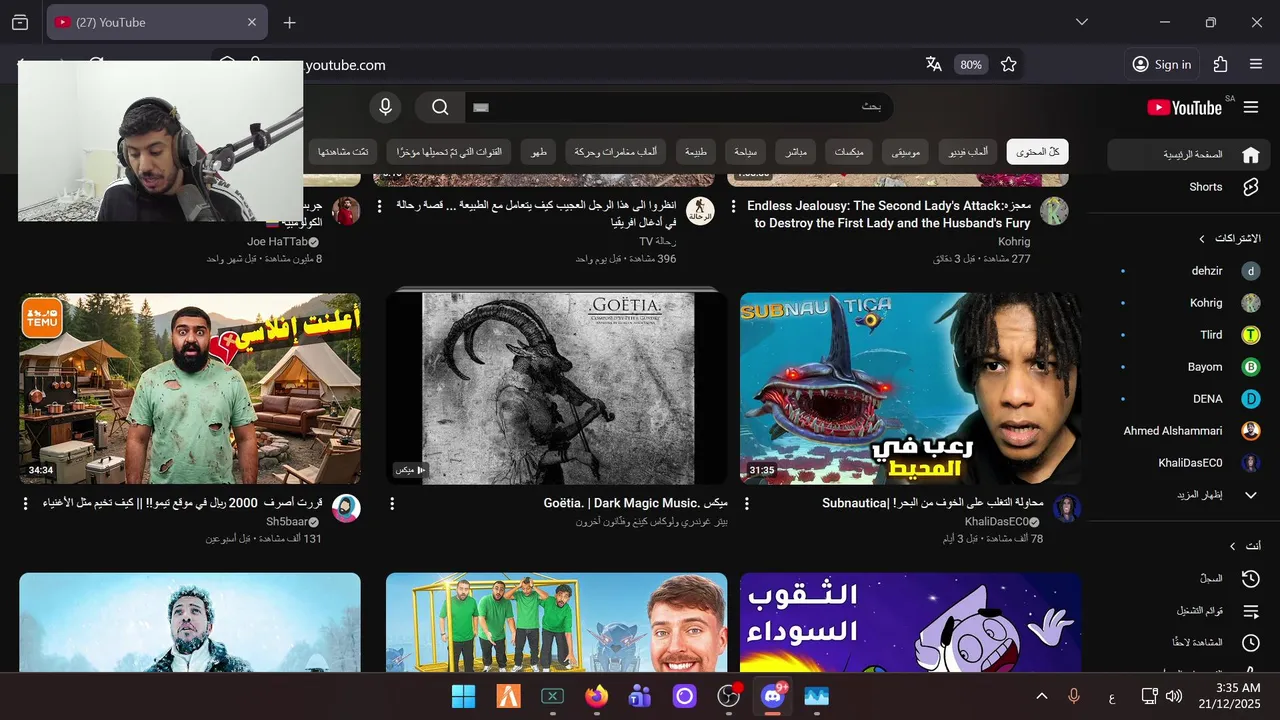Open the 80% zoom level indicator

[971, 64]
